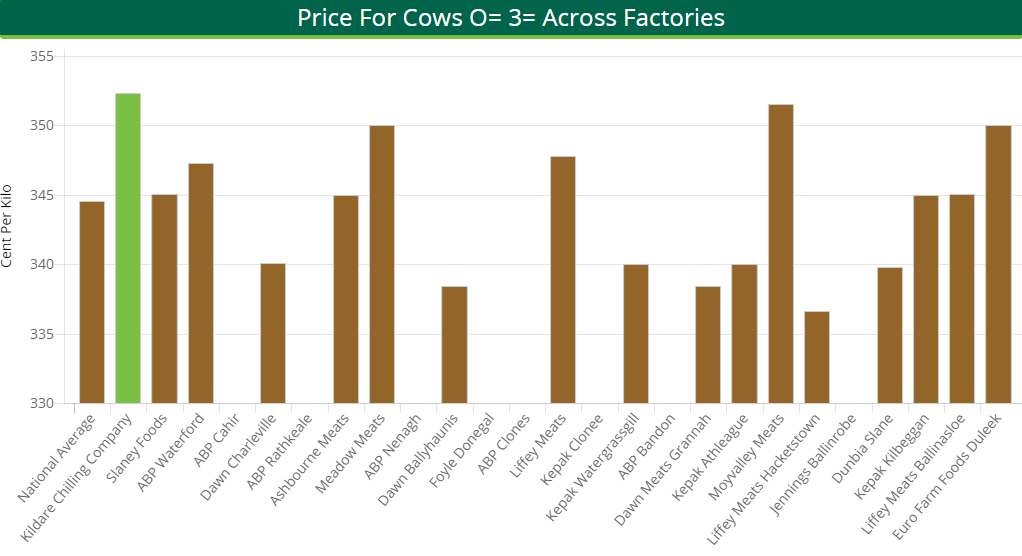
Task: Click the 'Cent Per Kilo' axis label
Action: (x=8, y=225)
